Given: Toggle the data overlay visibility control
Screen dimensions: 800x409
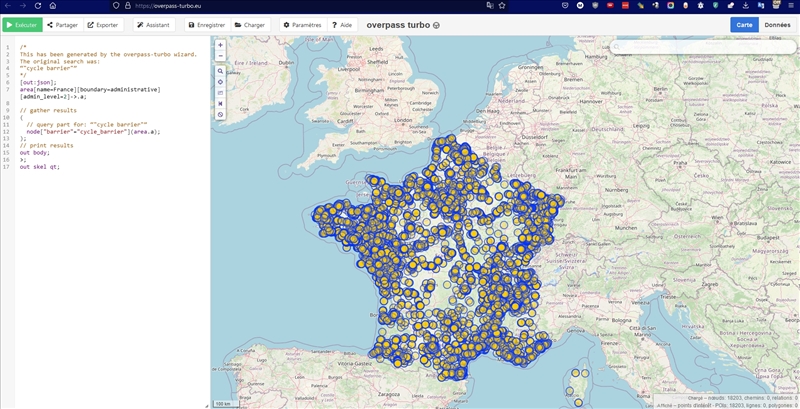Looking at the screenshot, I should coord(220,114).
